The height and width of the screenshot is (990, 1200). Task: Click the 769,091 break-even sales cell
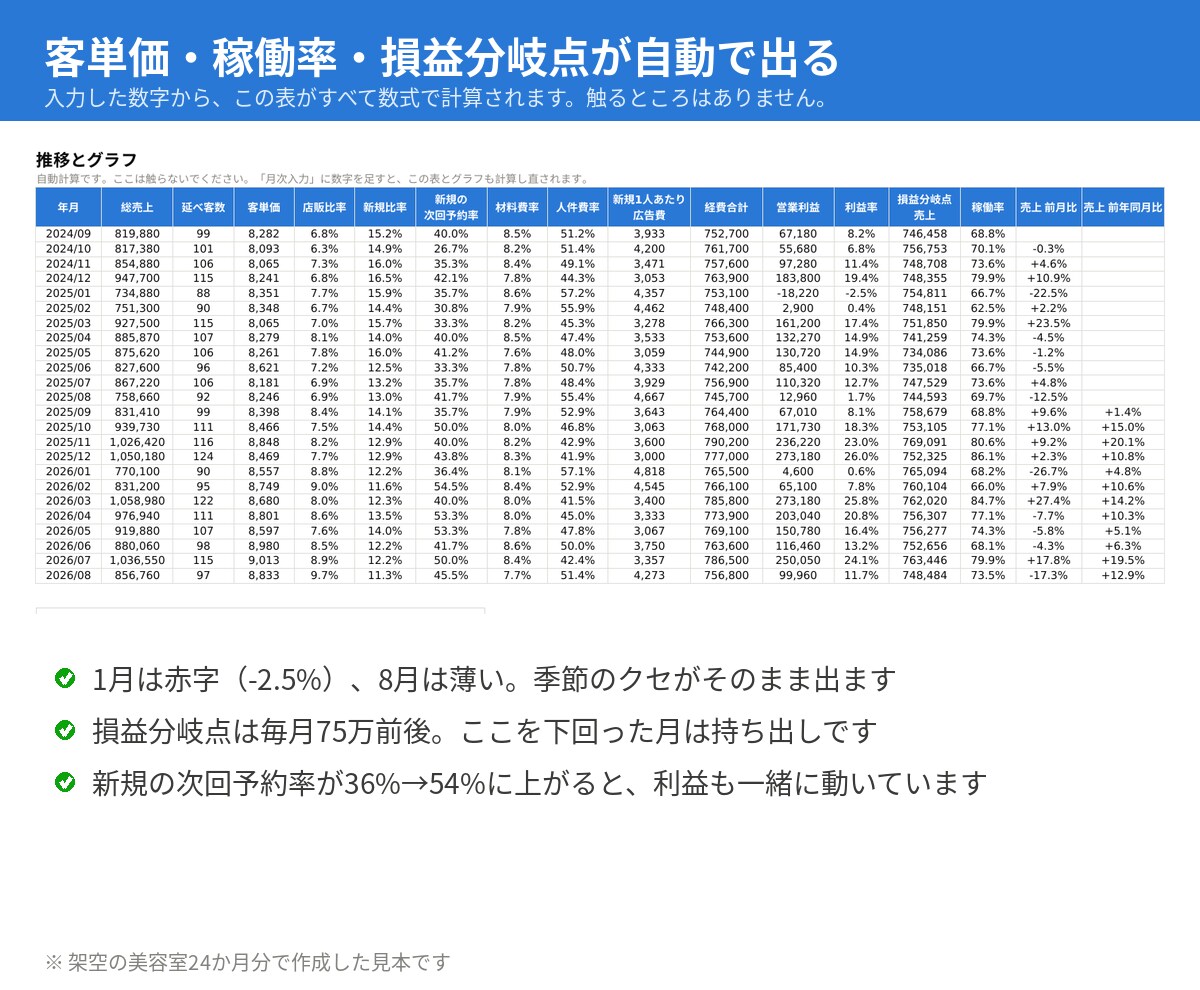coord(924,442)
